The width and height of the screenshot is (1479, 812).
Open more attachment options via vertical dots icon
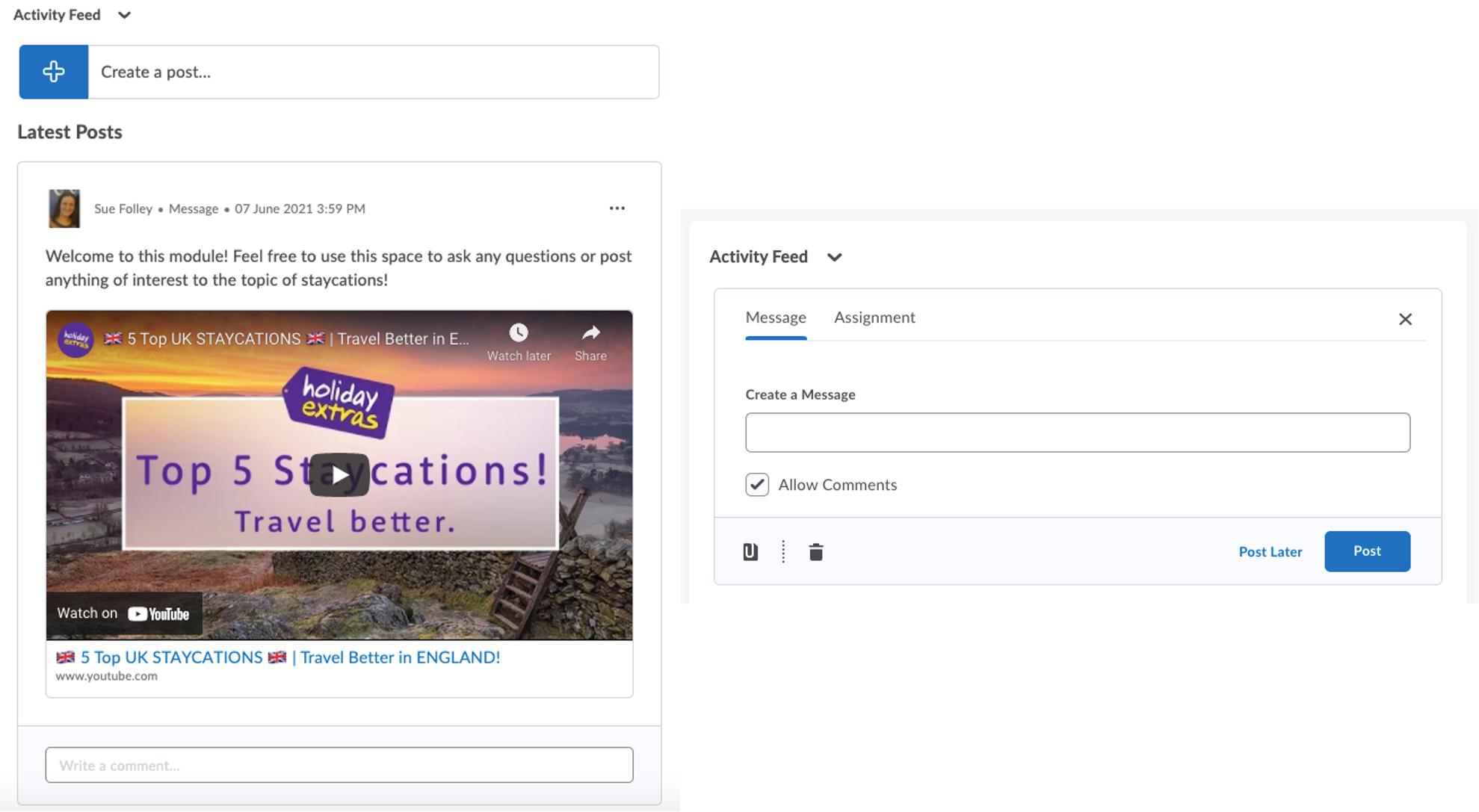782,551
